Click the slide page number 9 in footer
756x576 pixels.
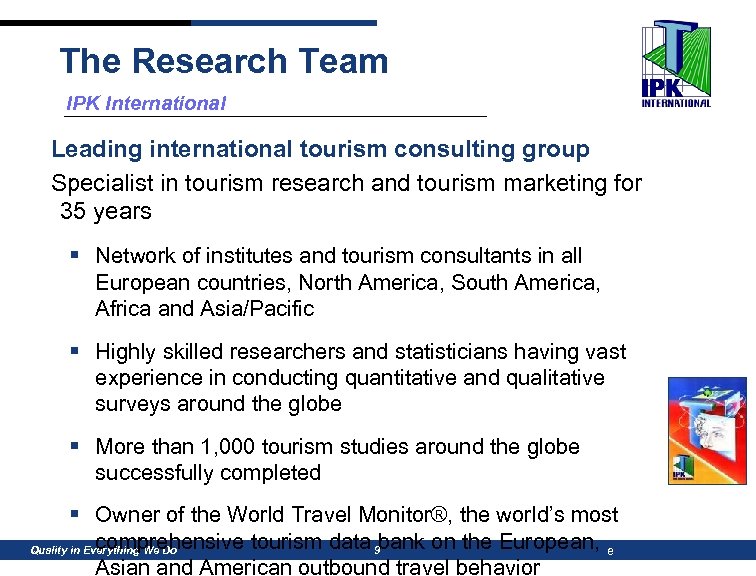pyautogui.click(x=377, y=550)
